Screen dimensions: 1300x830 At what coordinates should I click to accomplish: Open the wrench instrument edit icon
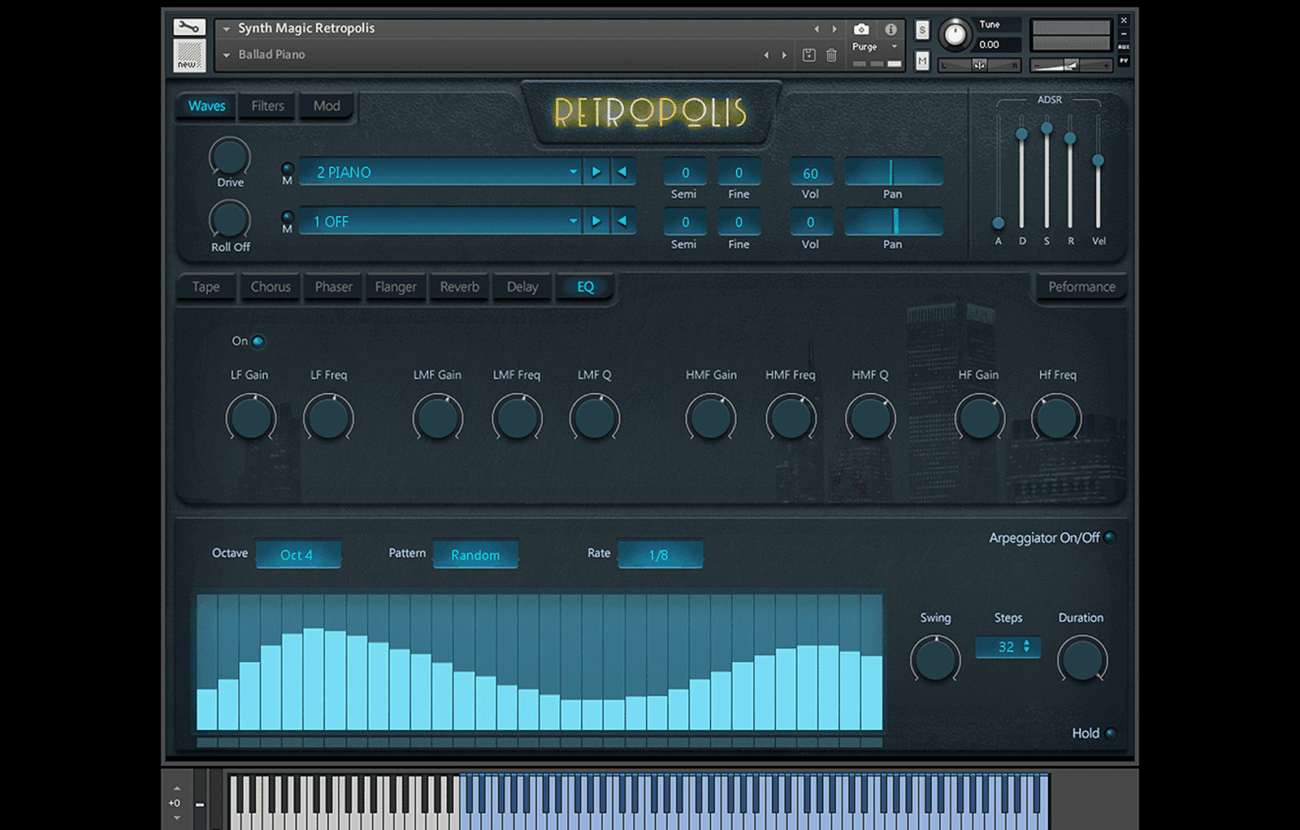coord(189,28)
